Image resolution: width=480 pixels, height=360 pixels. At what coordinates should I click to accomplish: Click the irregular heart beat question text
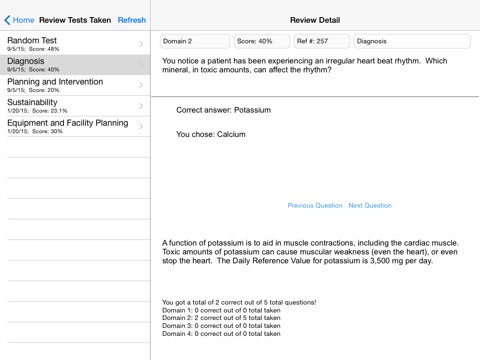pyautogui.click(x=305, y=65)
